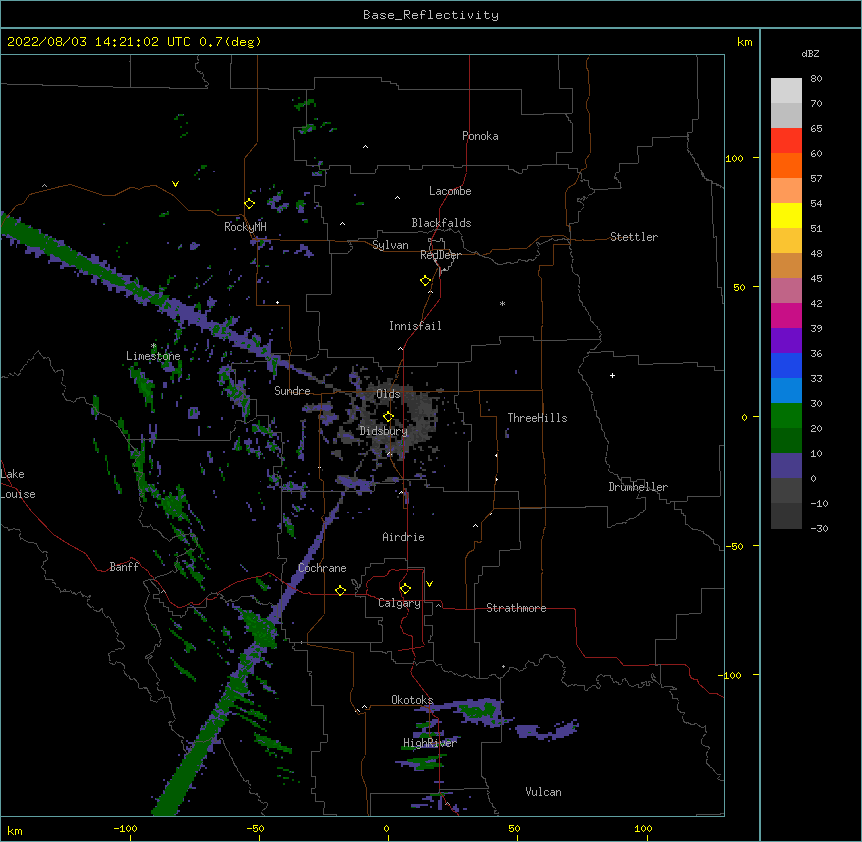Select the purple 36-39 dBZ legend swatch
This screenshot has width=862, height=842.
point(786,340)
